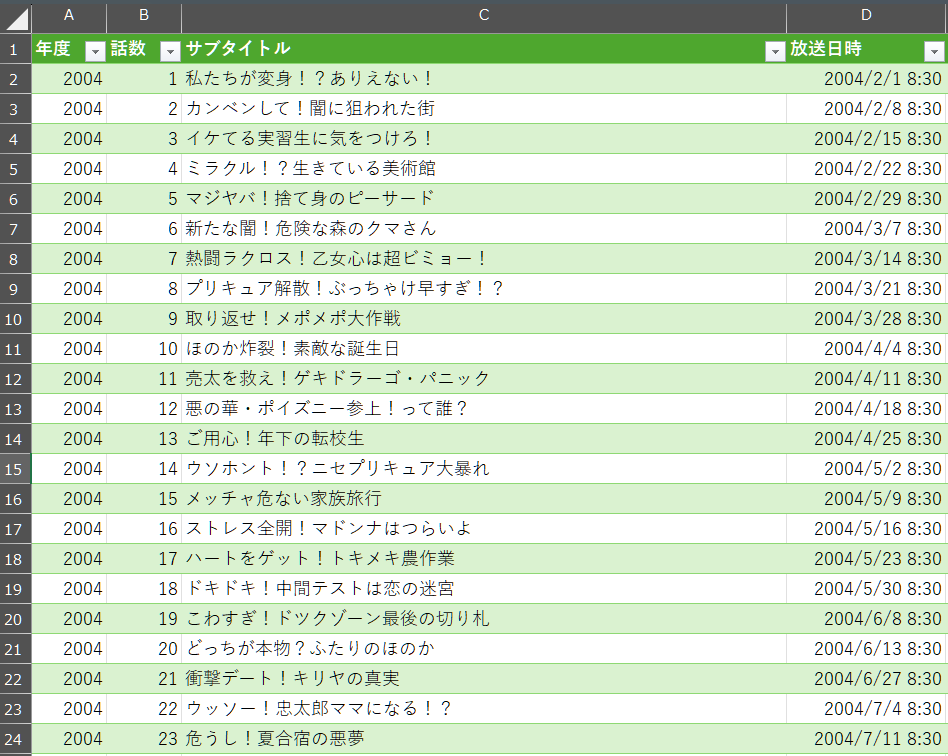The height and width of the screenshot is (756, 948).
Task: Click cell with 私たちが変身!?ありえない!
Action: click(x=310, y=79)
